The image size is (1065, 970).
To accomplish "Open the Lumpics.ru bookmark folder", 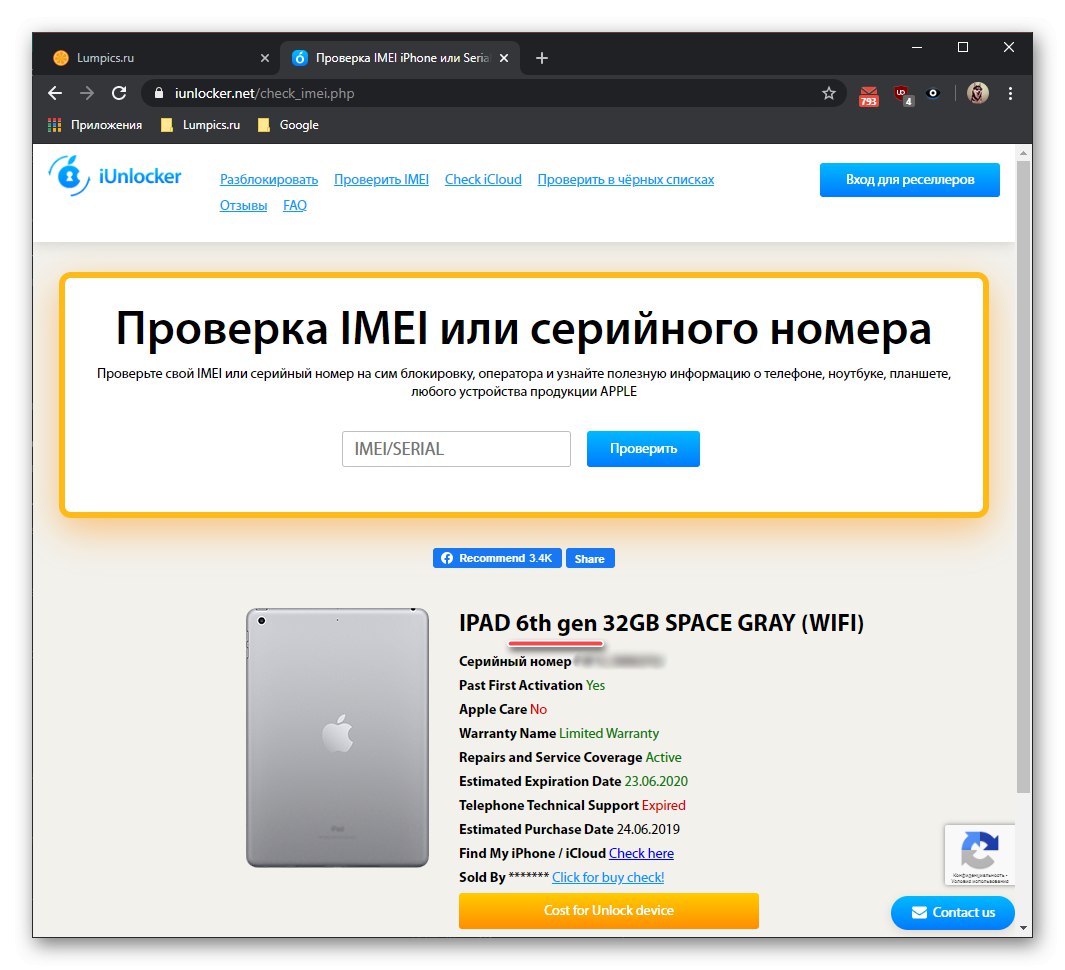I will pyautogui.click(x=200, y=125).
